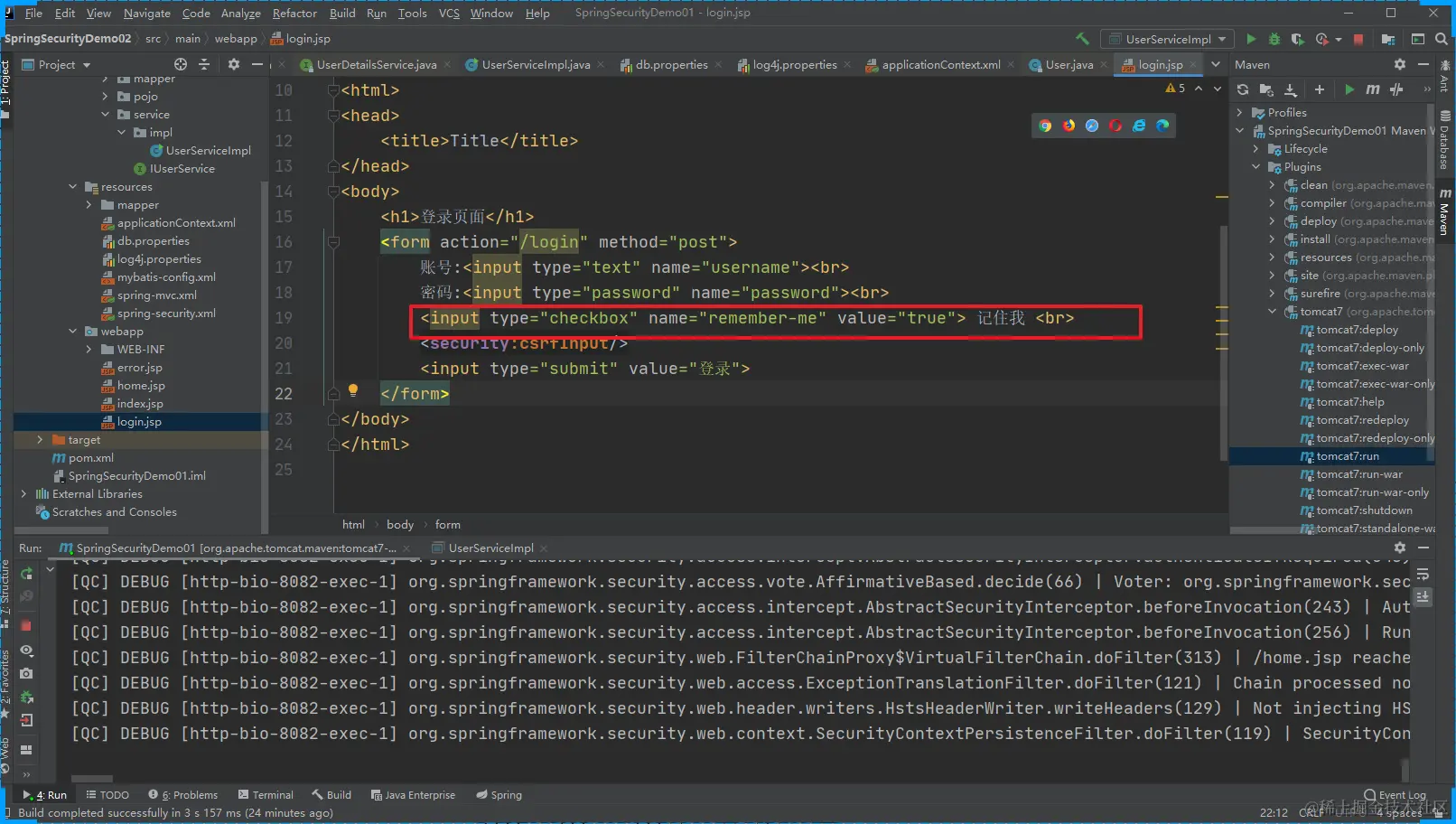Preview login.jsp in Opera browser
Viewport: 1456px width, 824px height.
(x=1115, y=126)
